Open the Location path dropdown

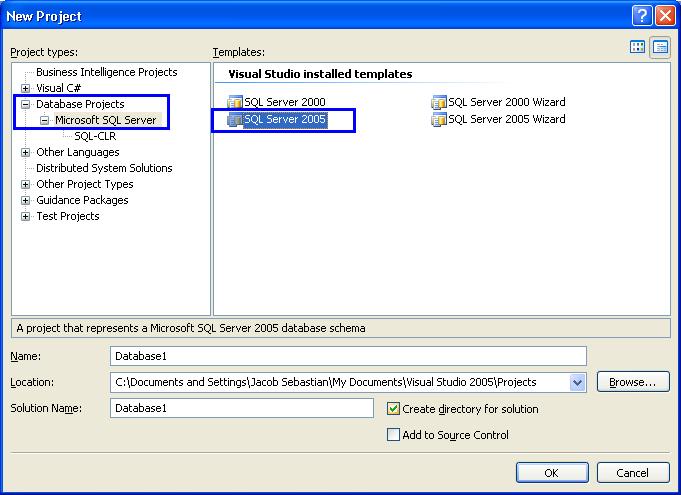click(x=577, y=382)
